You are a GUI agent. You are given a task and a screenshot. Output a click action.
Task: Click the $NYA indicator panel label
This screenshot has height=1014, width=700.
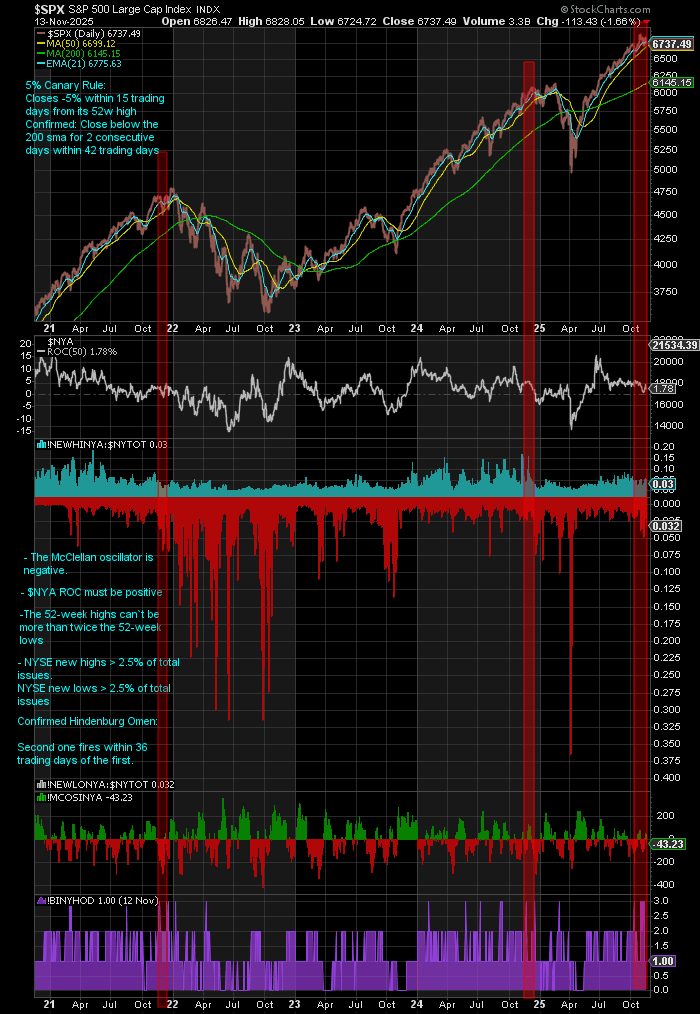point(59,341)
